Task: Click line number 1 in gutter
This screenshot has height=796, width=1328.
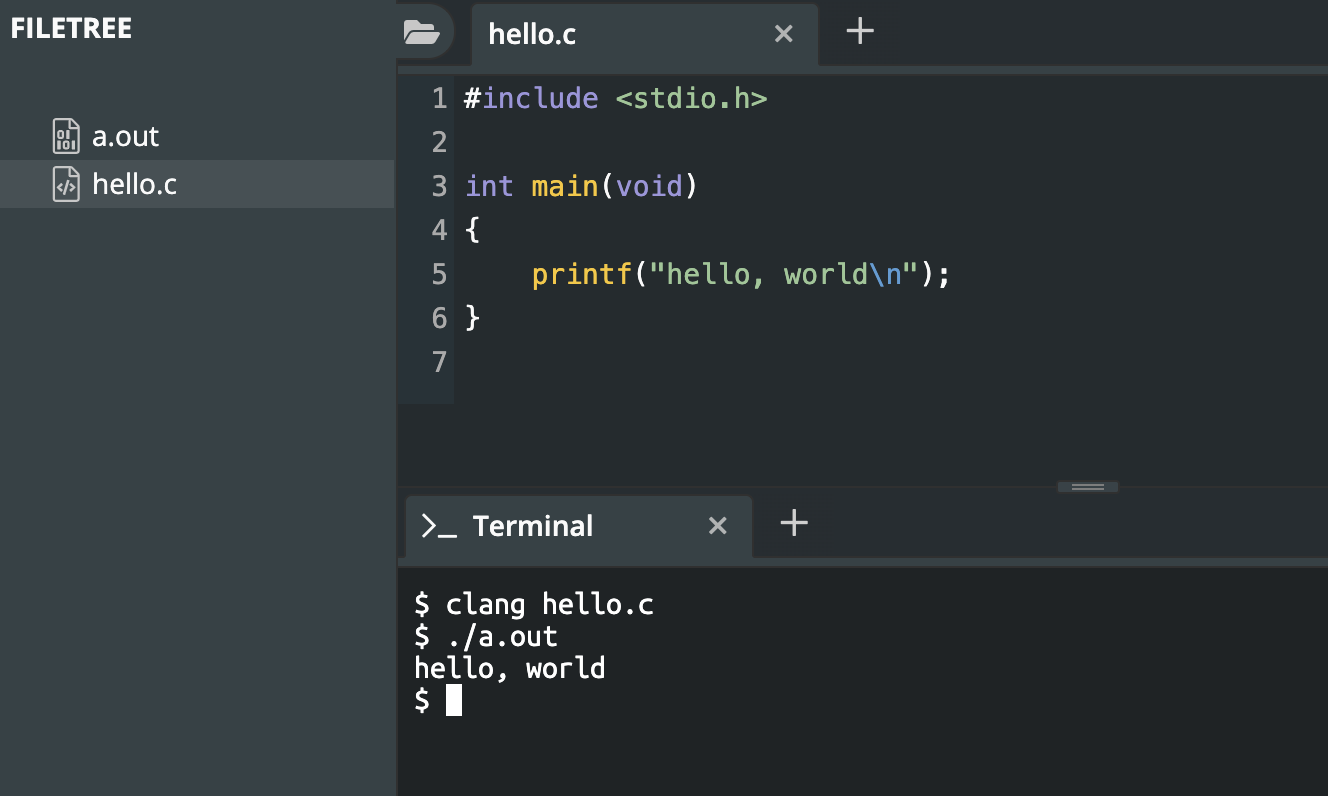Action: (x=439, y=99)
